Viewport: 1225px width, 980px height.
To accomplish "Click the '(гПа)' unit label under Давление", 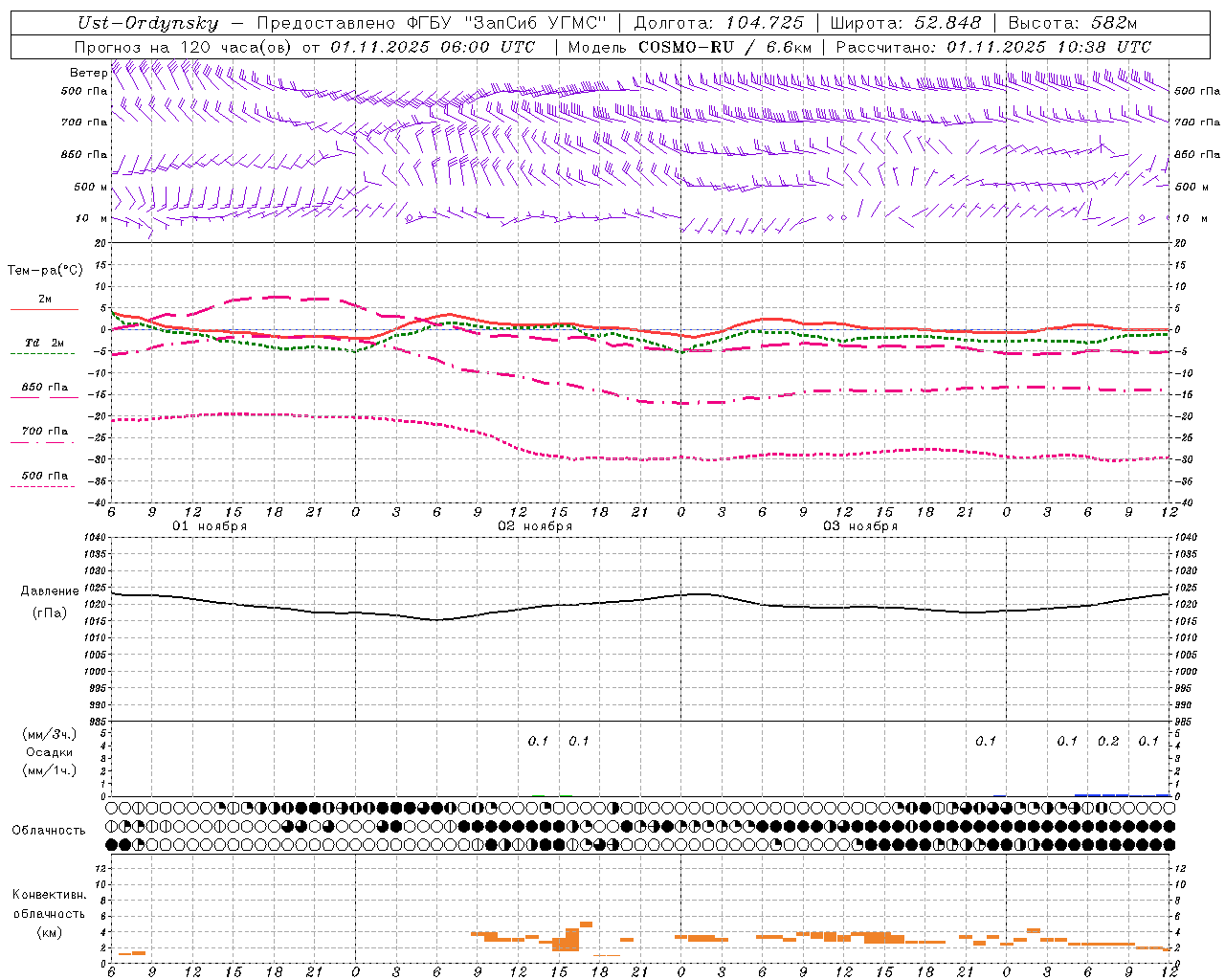I will tap(50, 613).
